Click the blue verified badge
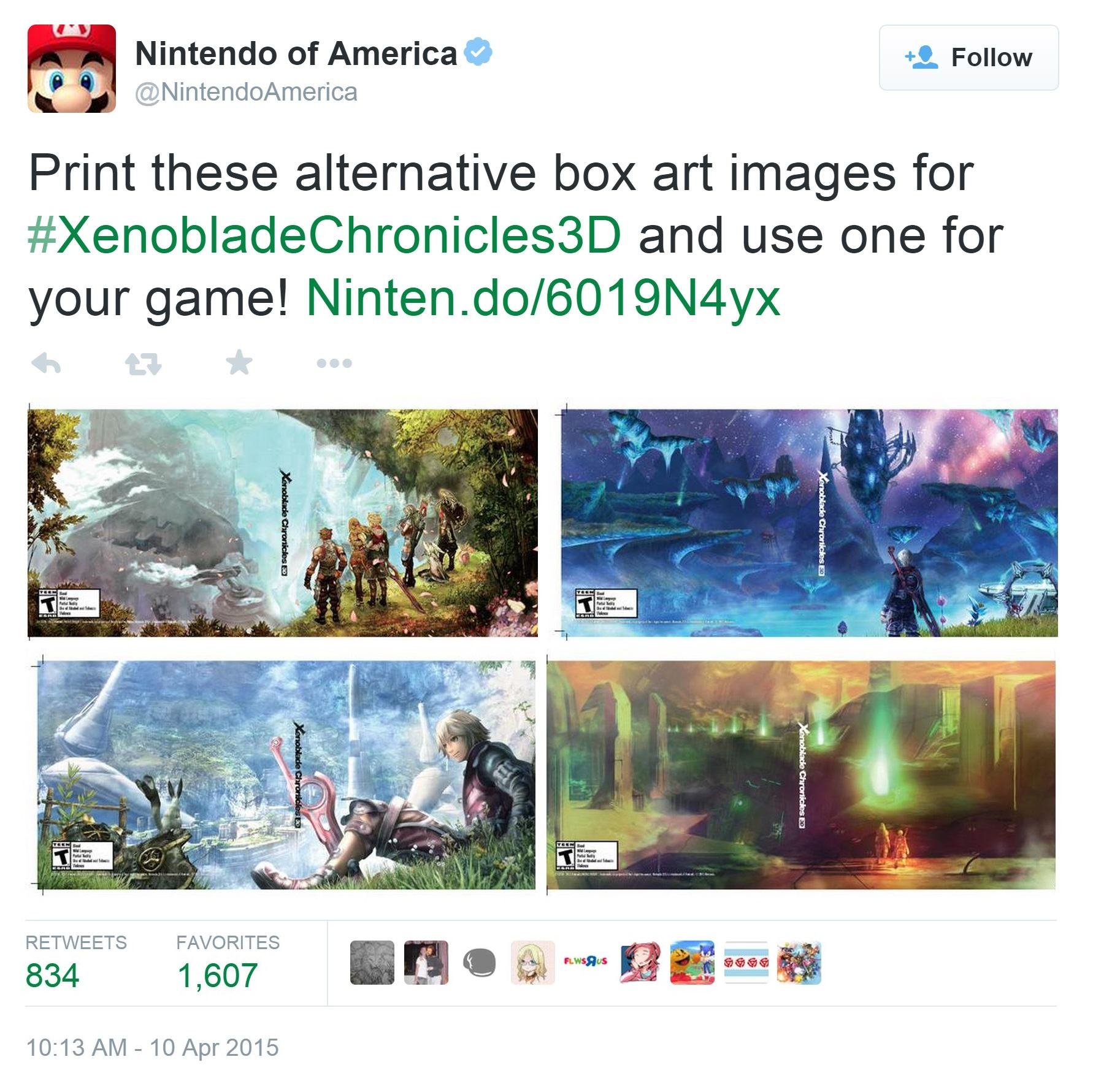This screenshot has width=1093, height=1092. 478,53
